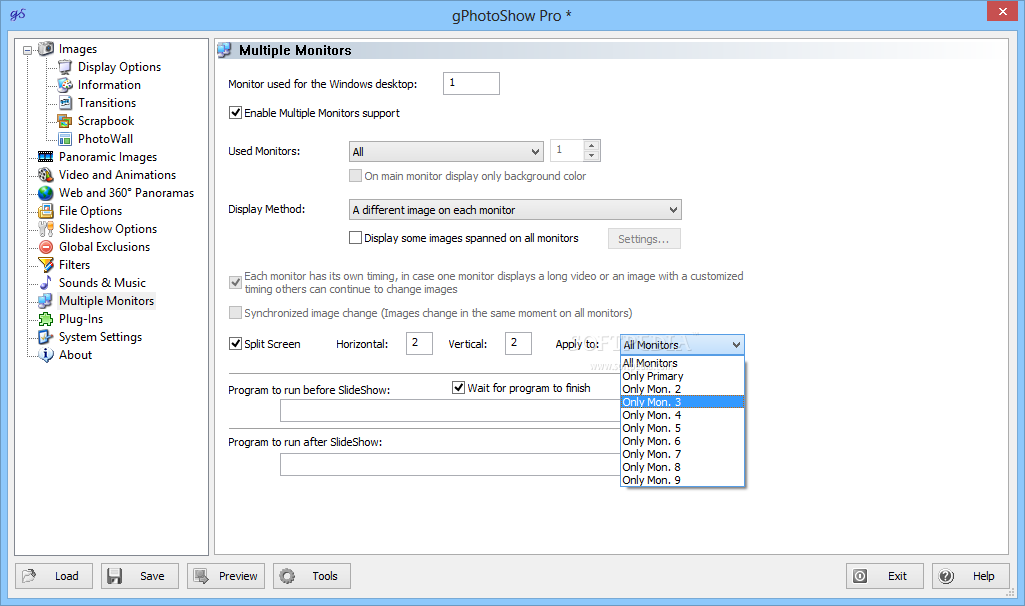Click the Slideshow Options tools icon
Screen dimensions: 1025x606
46,229
